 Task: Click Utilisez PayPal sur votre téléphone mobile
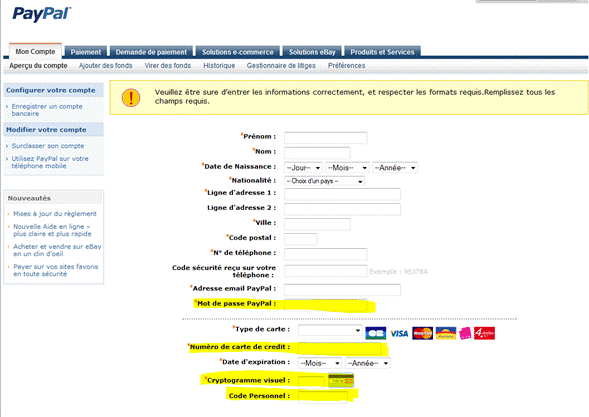tap(50, 162)
